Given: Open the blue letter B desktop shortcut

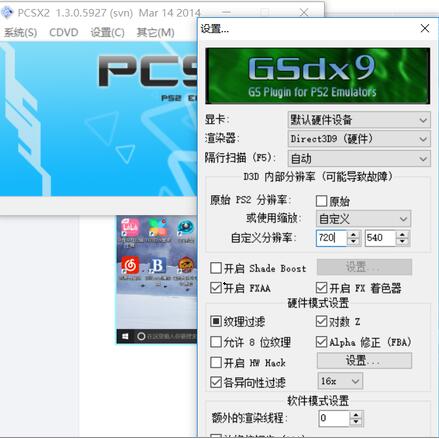Looking at the screenshot, I should [158, 265].
